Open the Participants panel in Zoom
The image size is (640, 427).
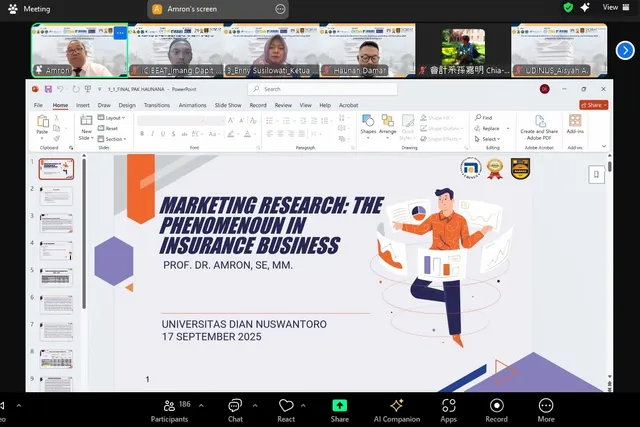point(169,411)
